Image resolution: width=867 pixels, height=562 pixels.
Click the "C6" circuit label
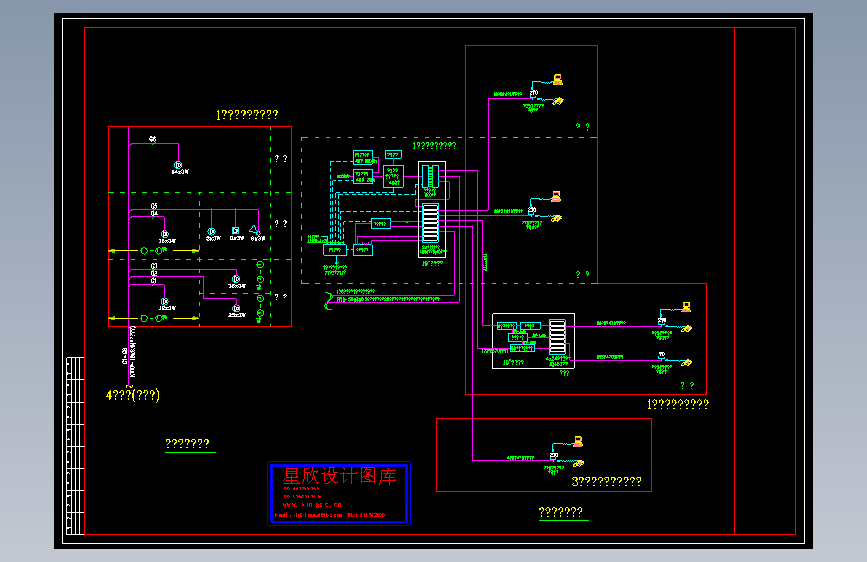[x=153, y=139]
